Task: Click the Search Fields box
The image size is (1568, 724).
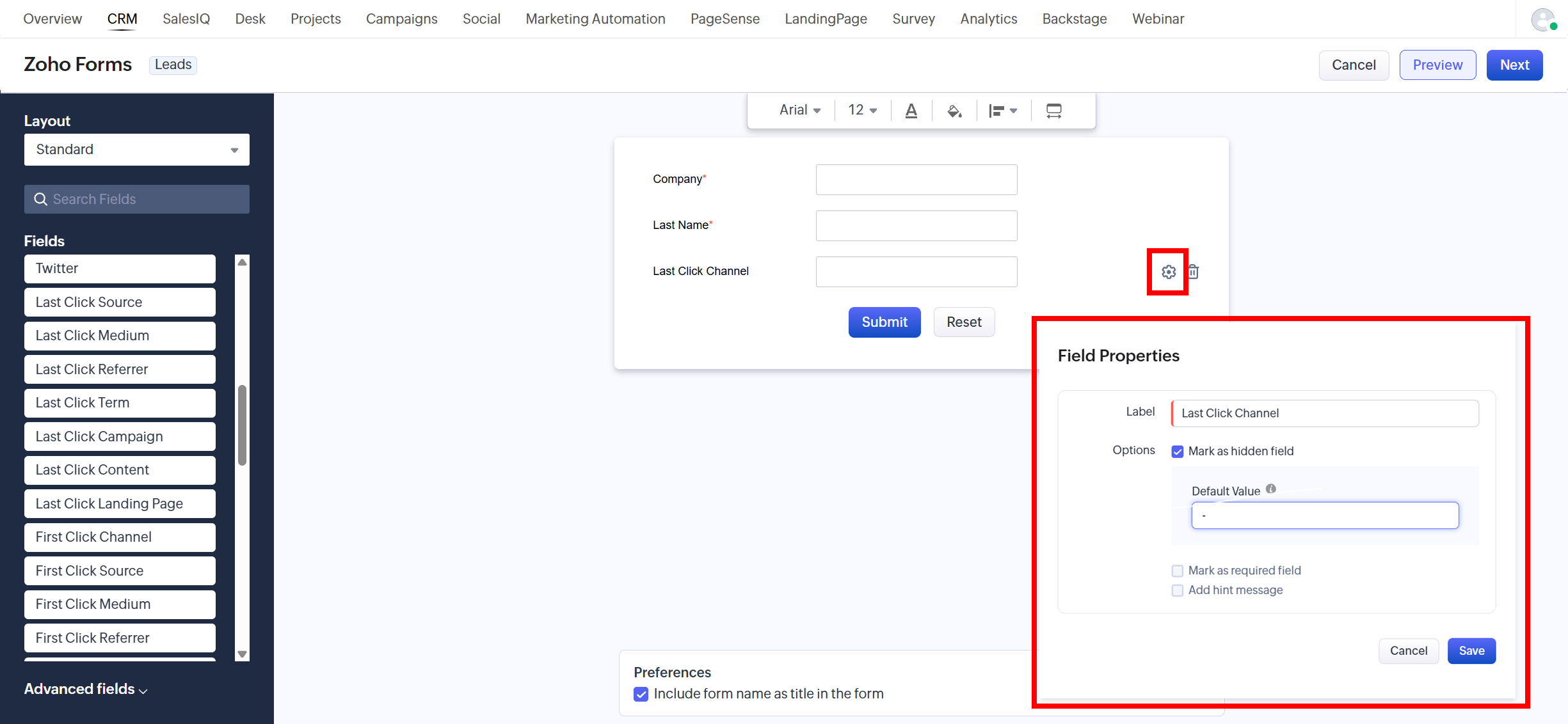Action: pyautogui.click(x=137, y=200)
